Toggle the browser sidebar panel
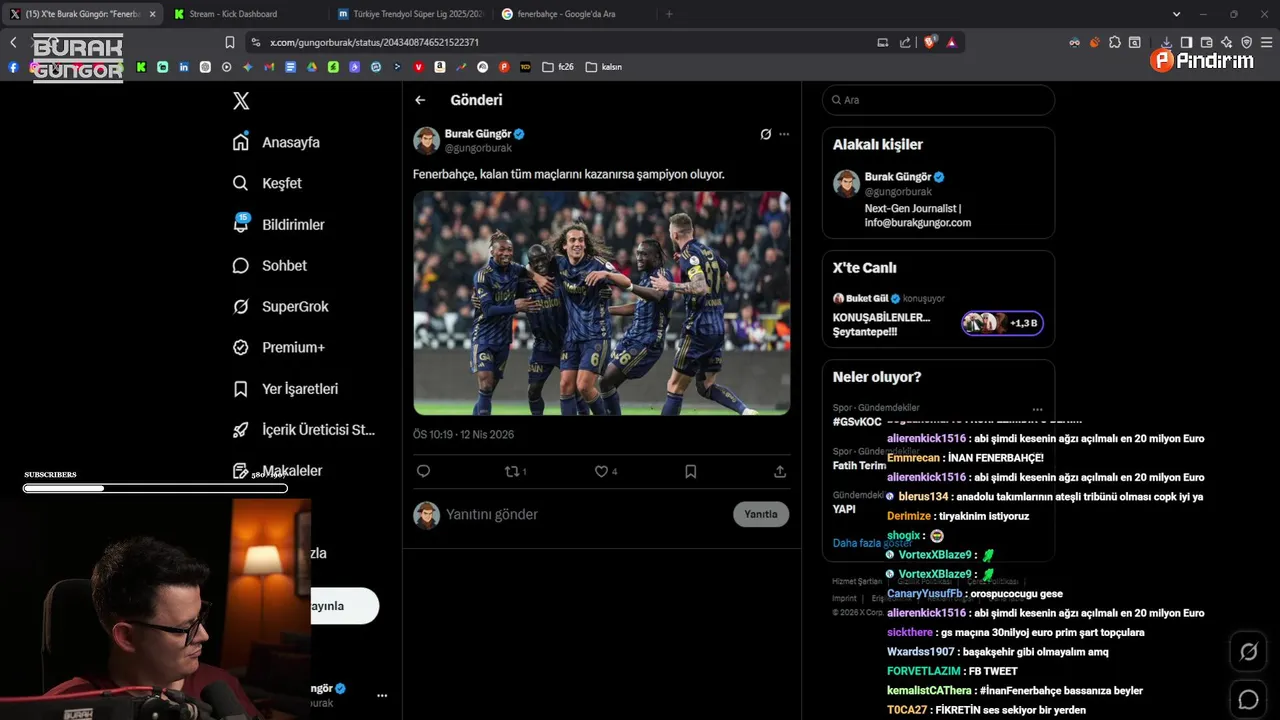Viewport: 1280px width, 720px height. [1186, 42]
